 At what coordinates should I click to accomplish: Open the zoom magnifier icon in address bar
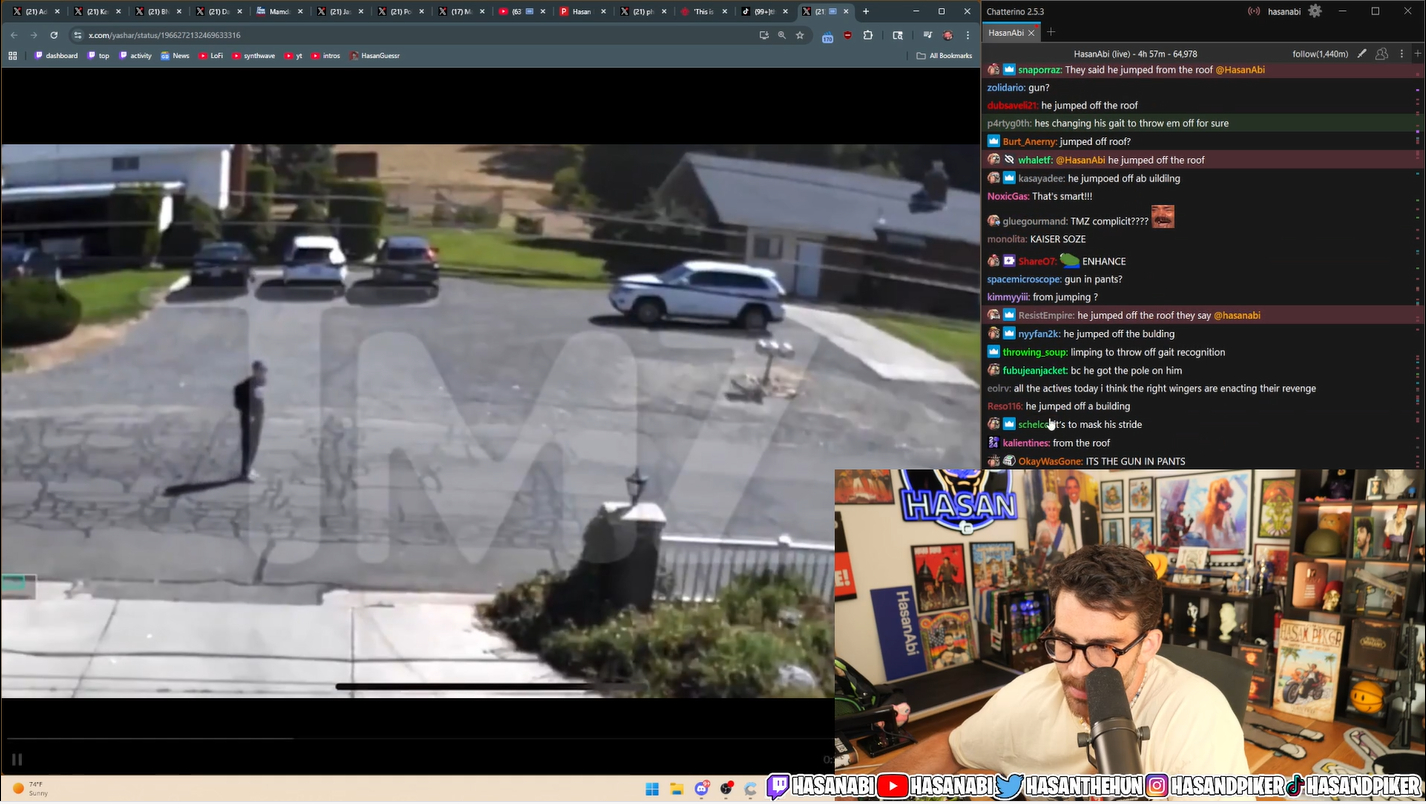(782, 35)
